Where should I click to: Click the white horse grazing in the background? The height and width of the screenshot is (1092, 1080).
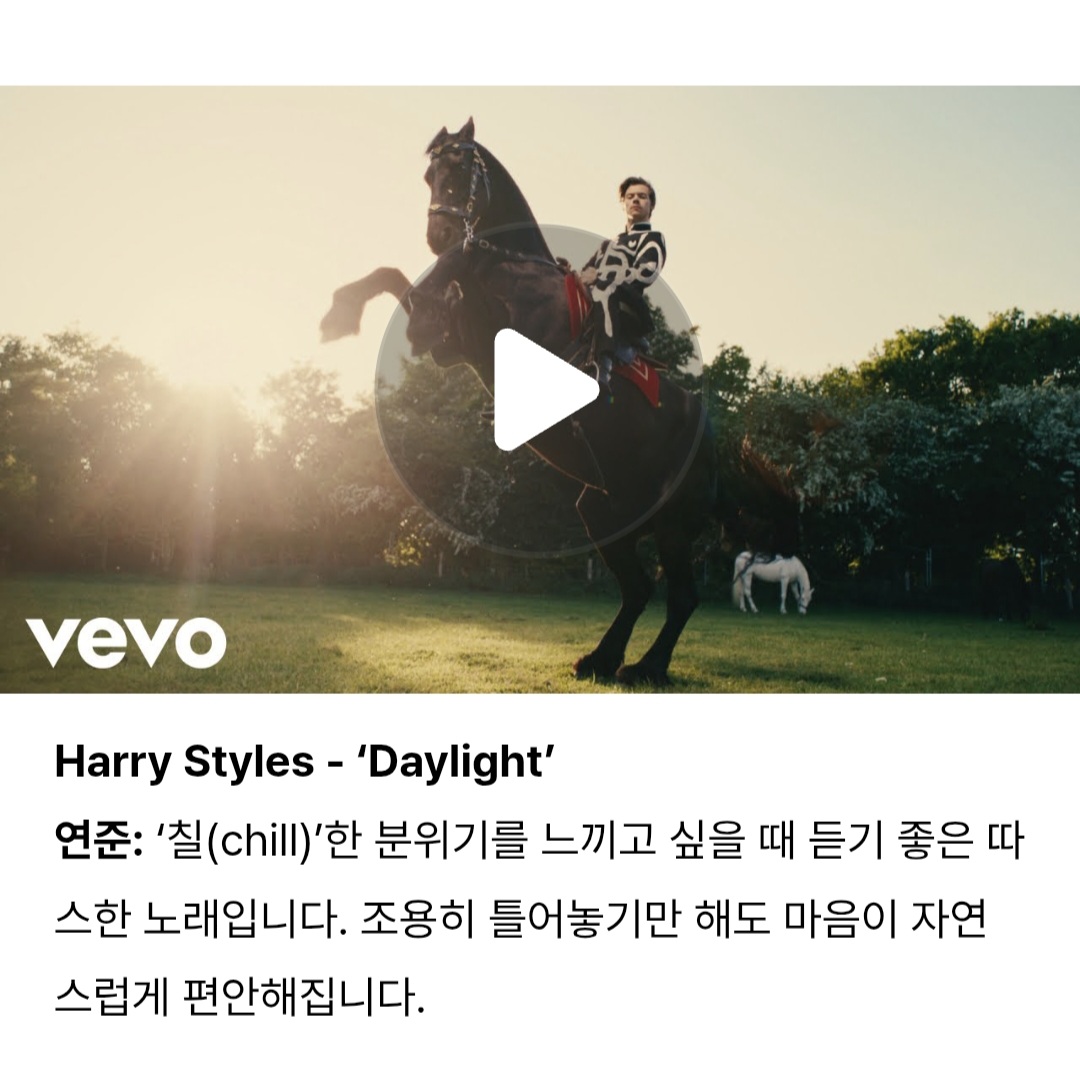click(772, 582)
